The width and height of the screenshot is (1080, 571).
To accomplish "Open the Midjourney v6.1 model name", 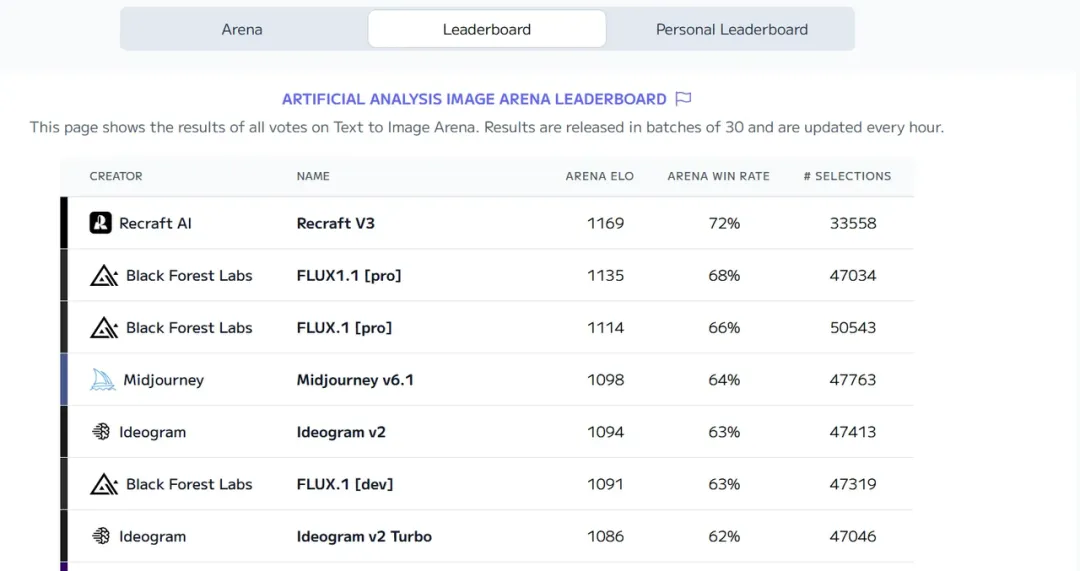I will pyautogui.click(x=355, y=380).
